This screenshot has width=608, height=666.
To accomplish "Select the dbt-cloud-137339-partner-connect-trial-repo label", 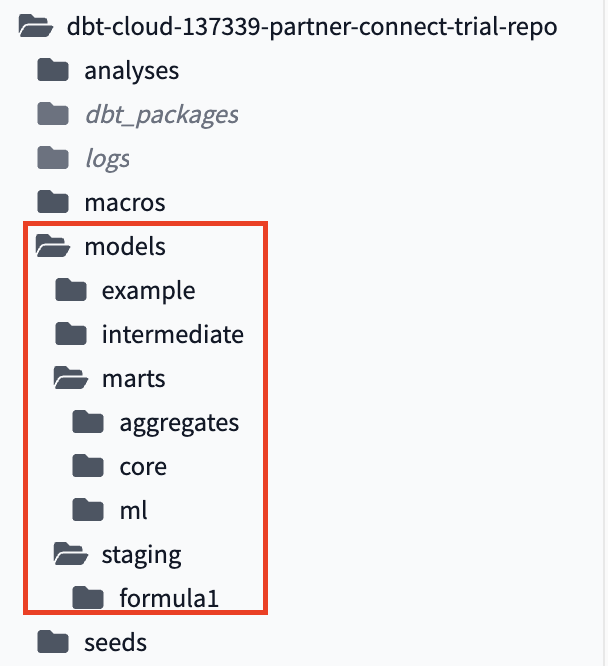I will 311,27.
